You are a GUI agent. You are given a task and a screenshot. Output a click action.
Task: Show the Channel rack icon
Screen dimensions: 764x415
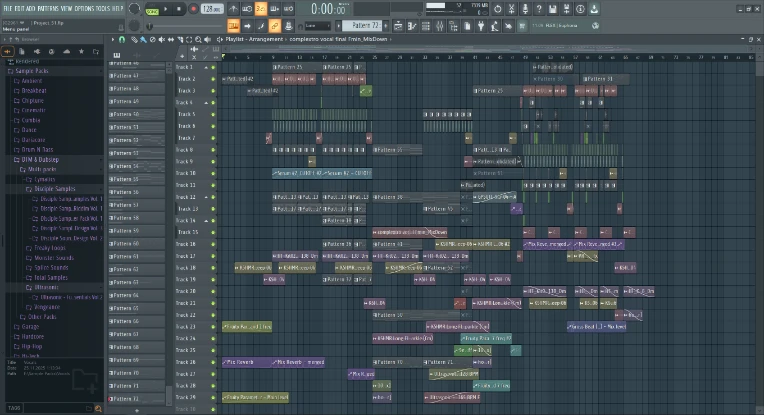426,26
